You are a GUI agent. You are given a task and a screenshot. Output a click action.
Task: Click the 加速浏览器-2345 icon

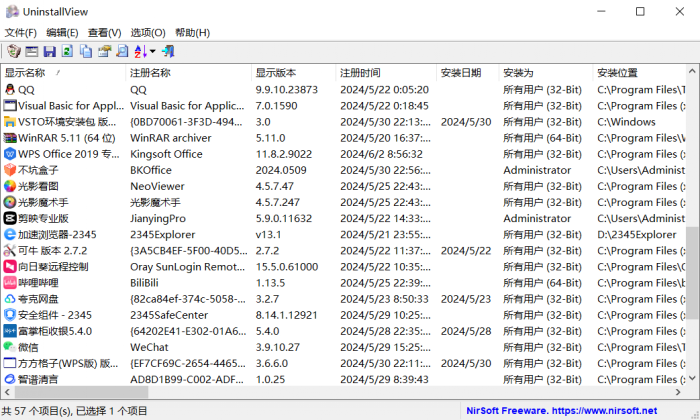(10, 234)
